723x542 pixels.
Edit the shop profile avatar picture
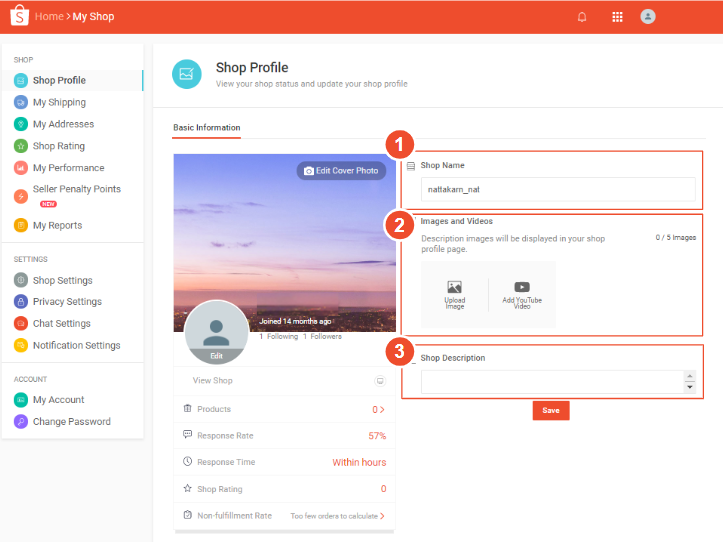[x=217, y=355]
